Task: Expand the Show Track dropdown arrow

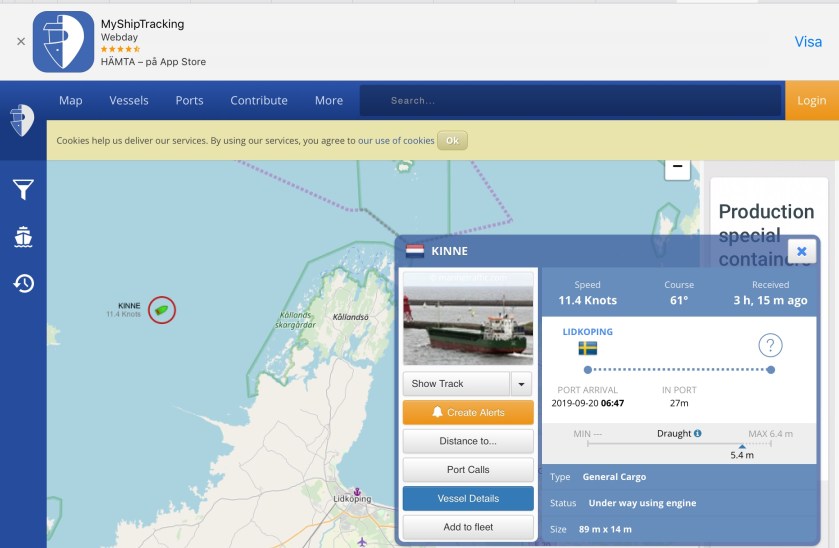Action: coord(521,384)
